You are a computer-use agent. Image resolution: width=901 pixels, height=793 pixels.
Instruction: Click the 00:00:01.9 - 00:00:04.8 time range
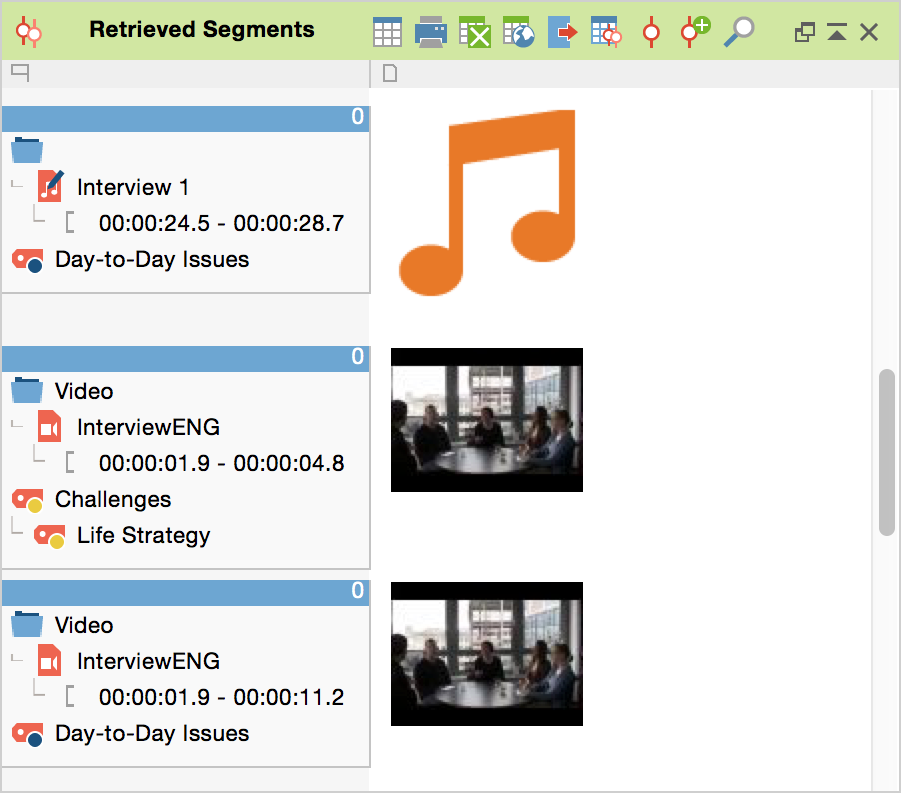[221, 463]
